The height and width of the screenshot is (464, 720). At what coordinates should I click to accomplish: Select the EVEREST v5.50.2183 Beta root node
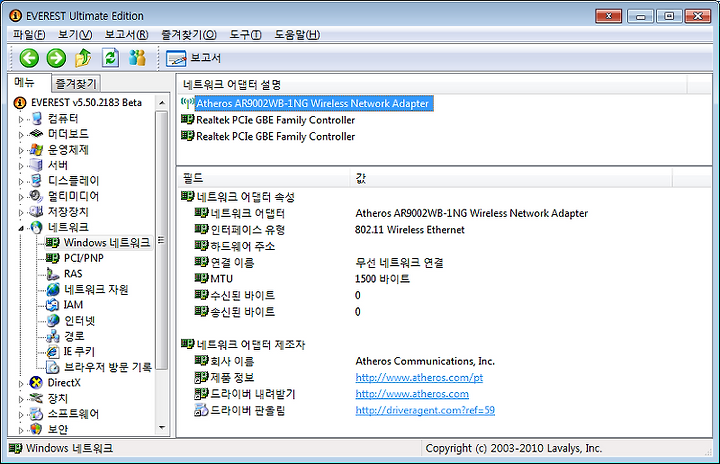tap(86, 102)
